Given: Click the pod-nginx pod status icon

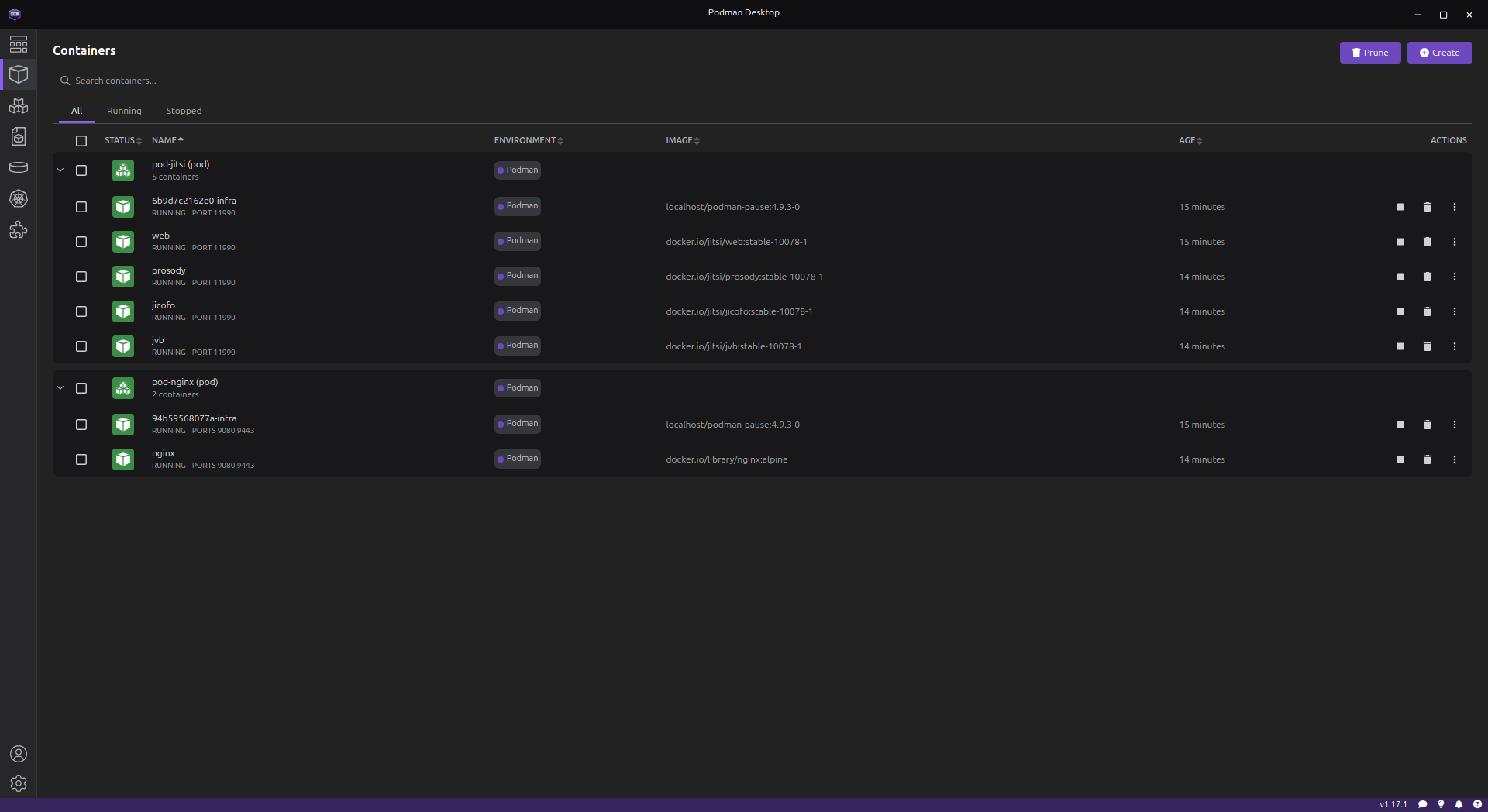Looking at the screenshot, I should coord(123,388).
